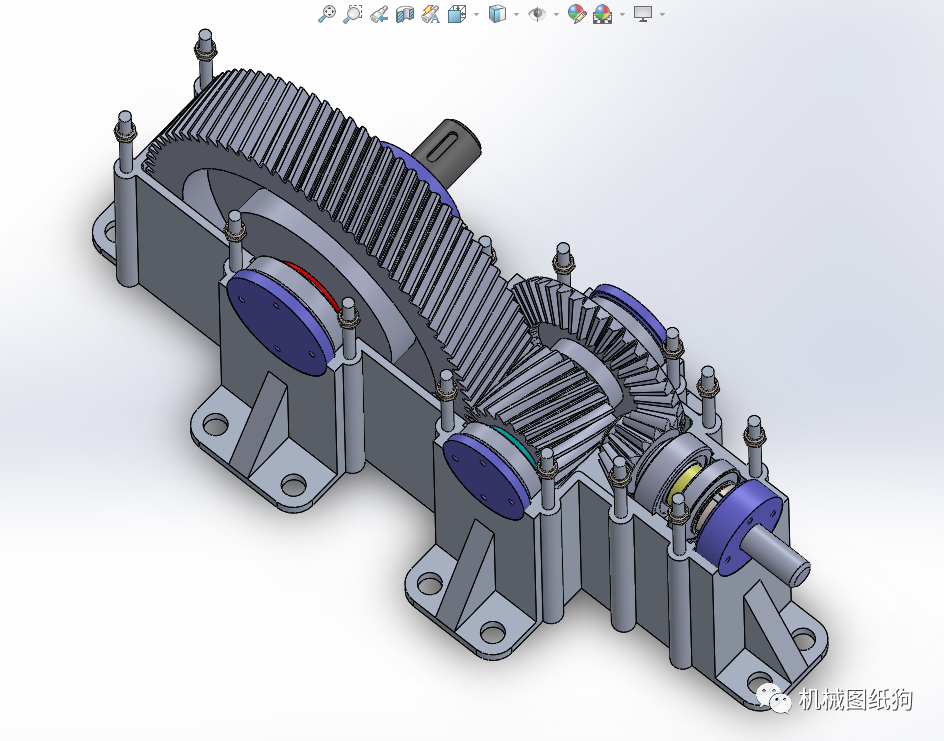Image resolution: width=944 pixels, height=741 pixels.
Task: Select the Zoom to Area tool
Action: tap(352, 14)
